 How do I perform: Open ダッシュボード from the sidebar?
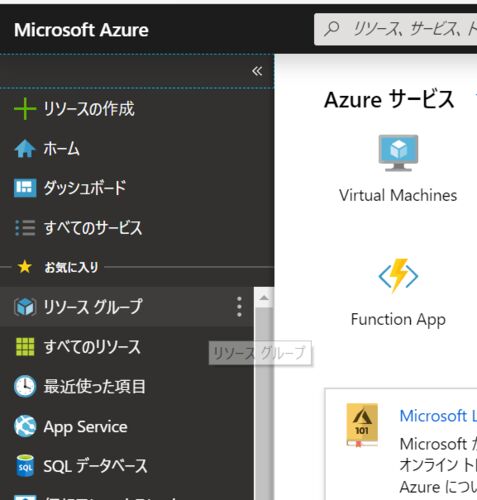(x=85, y=188)
